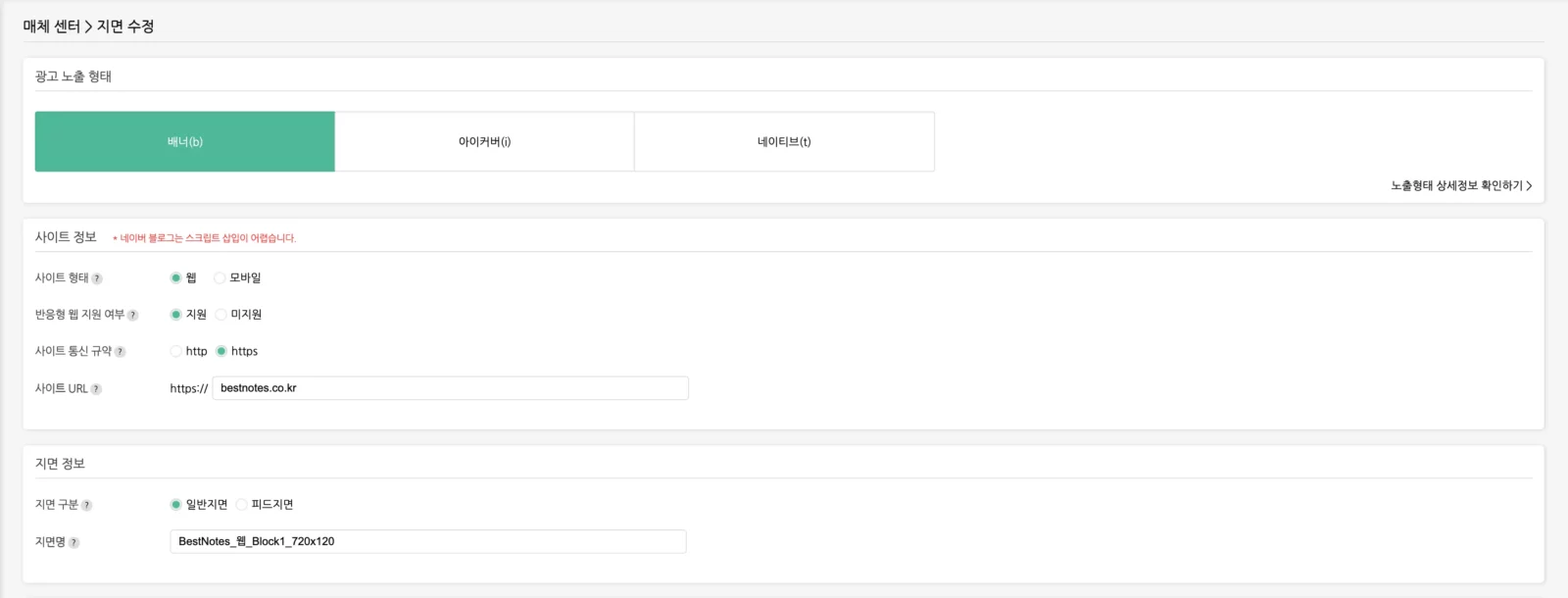Viewport: 1568px width, 598px height.
Task: Switch to the 배너(b) ad format tab
Action: click(184, 142)
